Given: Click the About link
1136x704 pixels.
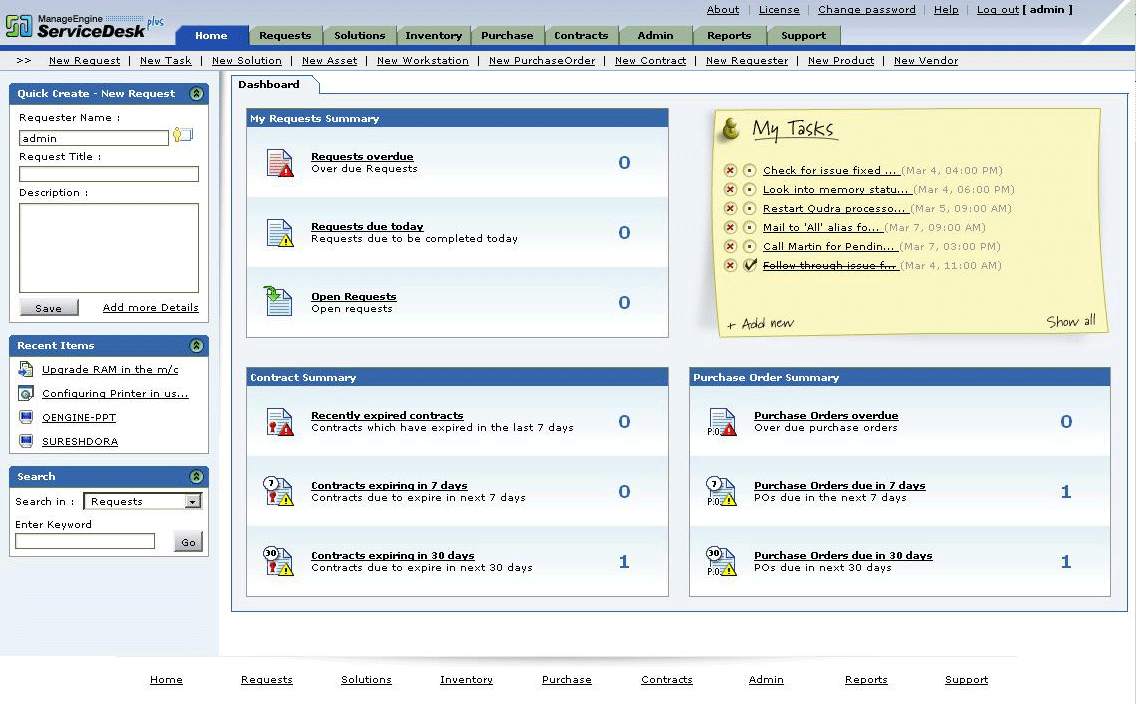Looking at the screenshot, I should click(723, 9).
